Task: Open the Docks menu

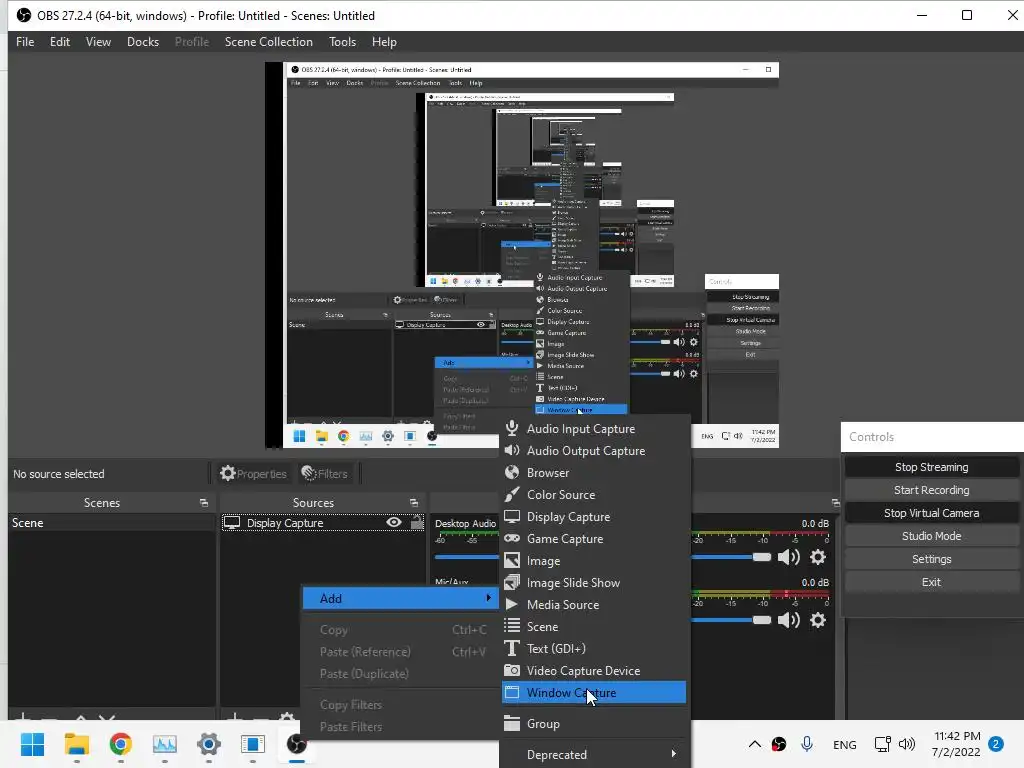Action: (x=143, y=42)
